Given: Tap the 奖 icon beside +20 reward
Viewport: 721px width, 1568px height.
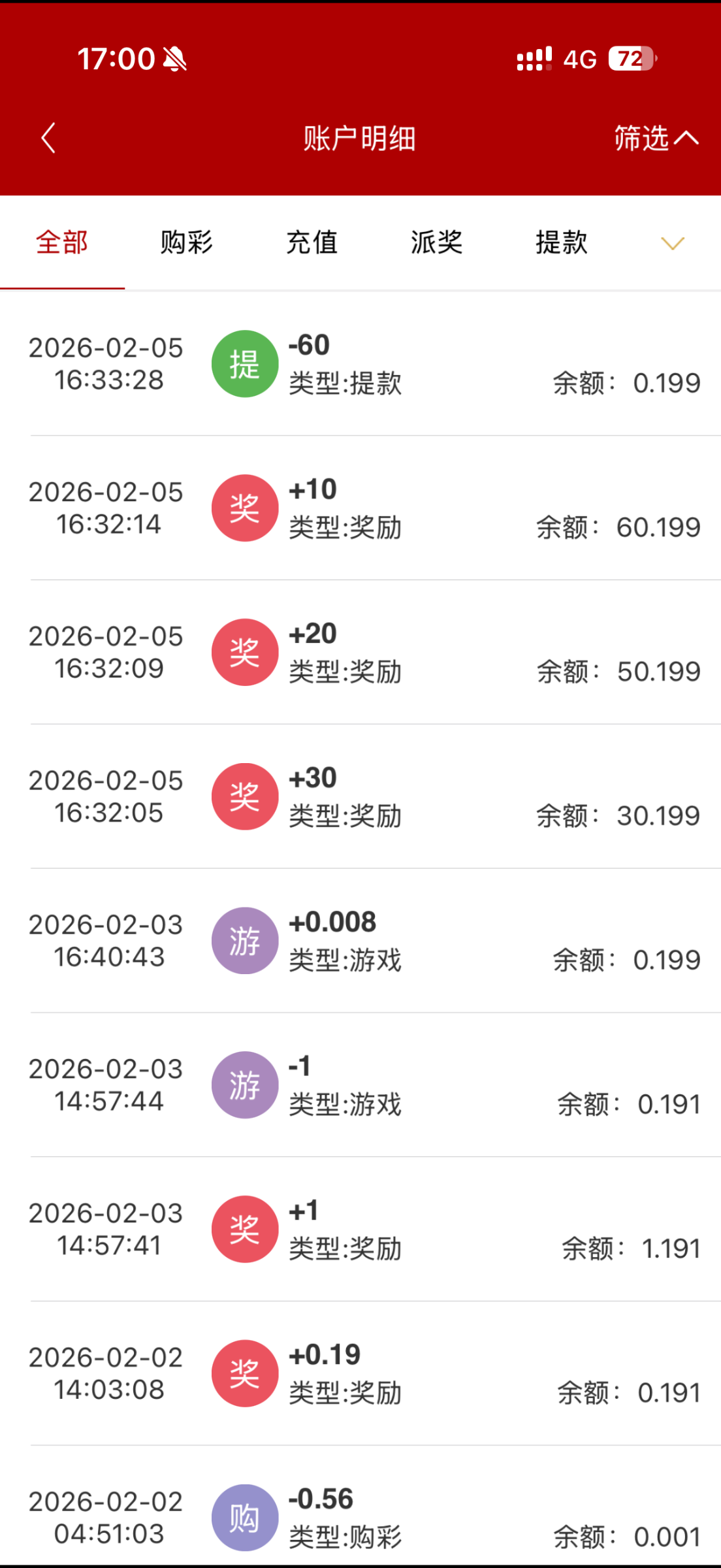Looking at the screenshot, I should point(245,652).
